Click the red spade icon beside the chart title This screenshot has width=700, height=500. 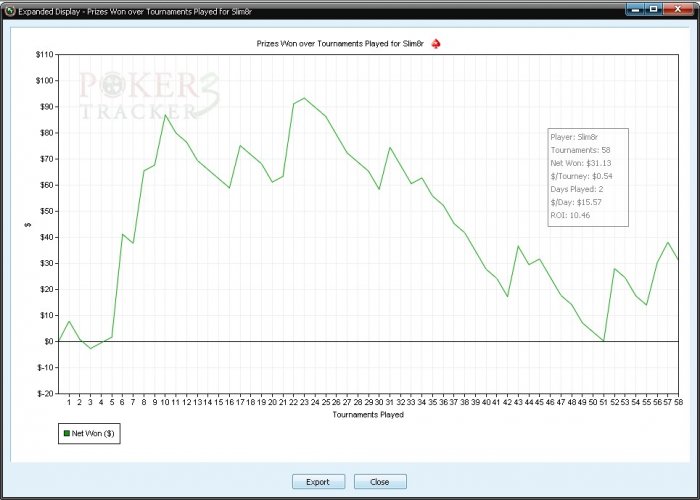point(436,44)
